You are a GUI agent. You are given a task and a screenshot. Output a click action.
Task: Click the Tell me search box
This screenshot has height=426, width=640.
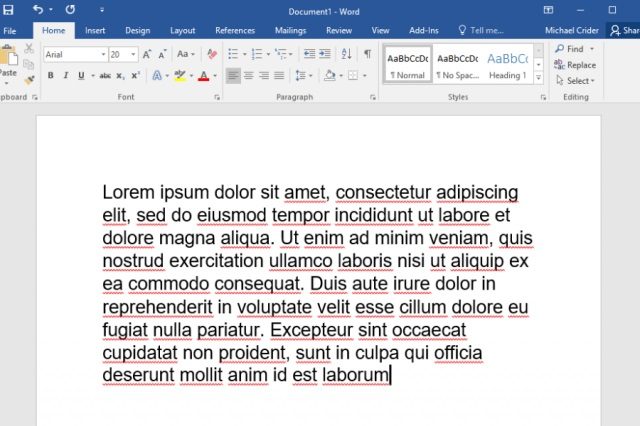482,31
